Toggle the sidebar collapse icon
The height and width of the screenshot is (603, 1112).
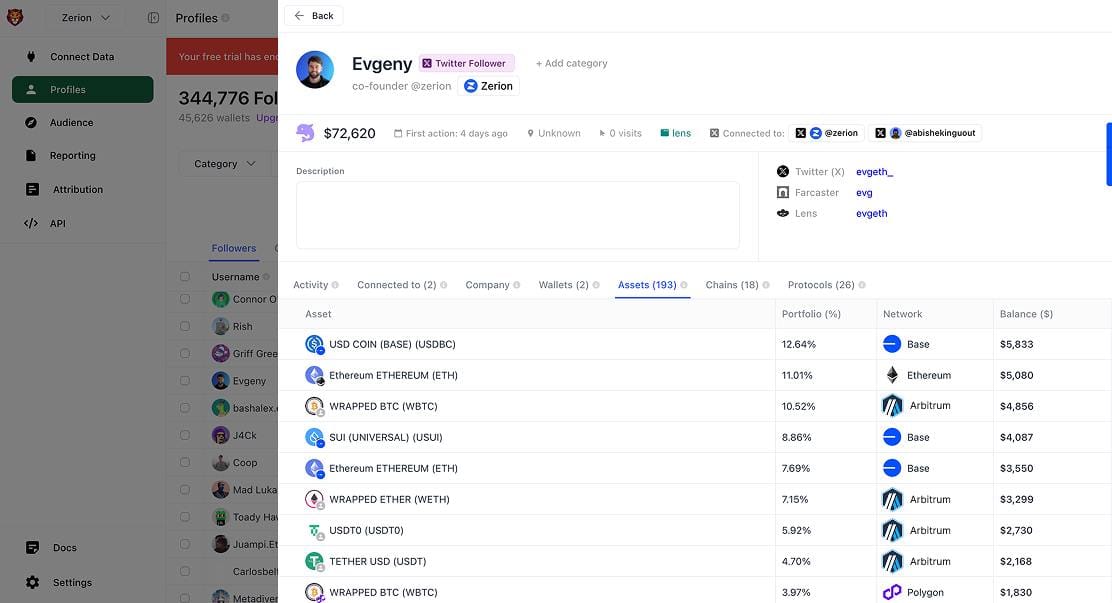coord(153,18)
